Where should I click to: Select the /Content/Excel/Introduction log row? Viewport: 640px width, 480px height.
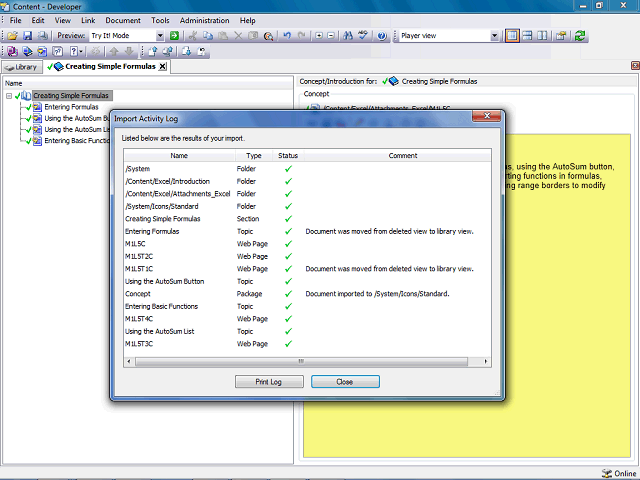pyautogui.click(x=307, y=181)
